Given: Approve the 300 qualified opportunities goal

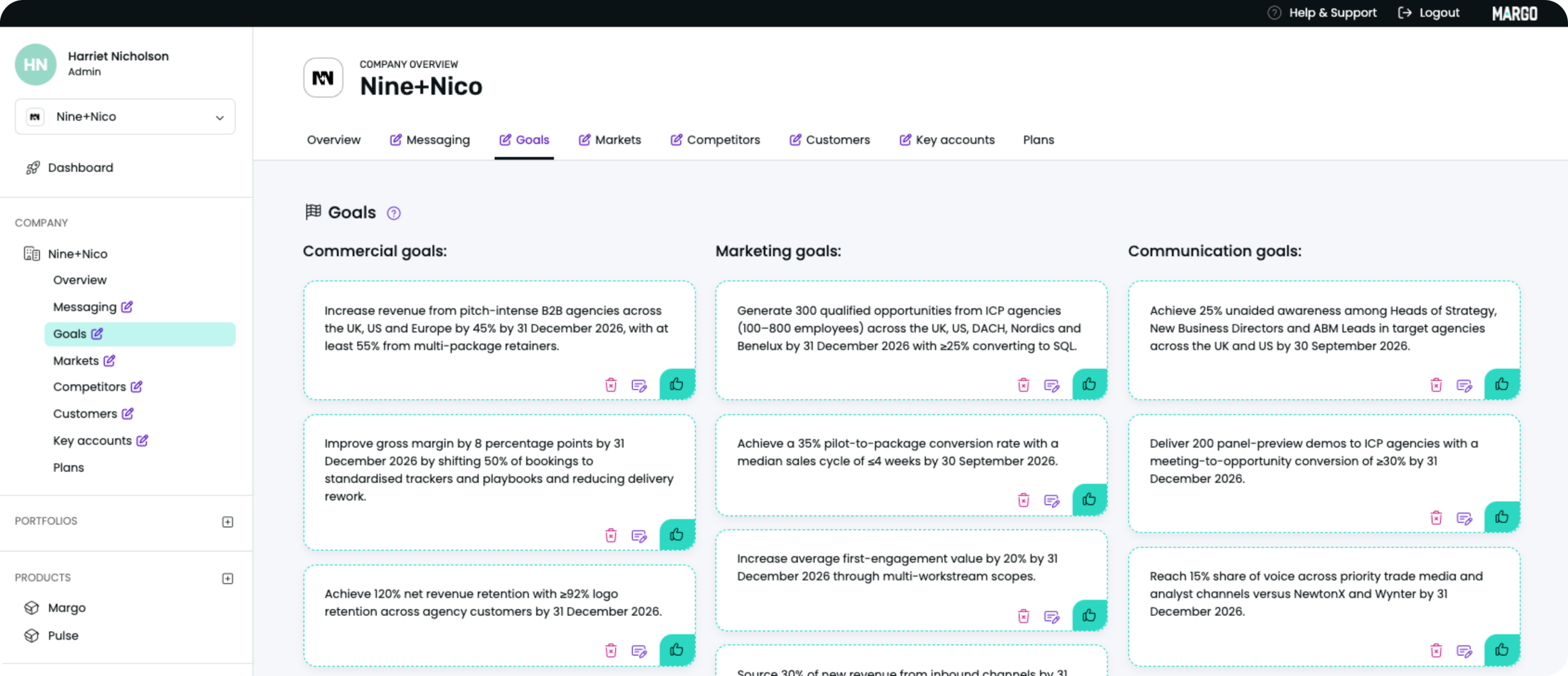Looking at the screenshot, I should (1089, 384).
